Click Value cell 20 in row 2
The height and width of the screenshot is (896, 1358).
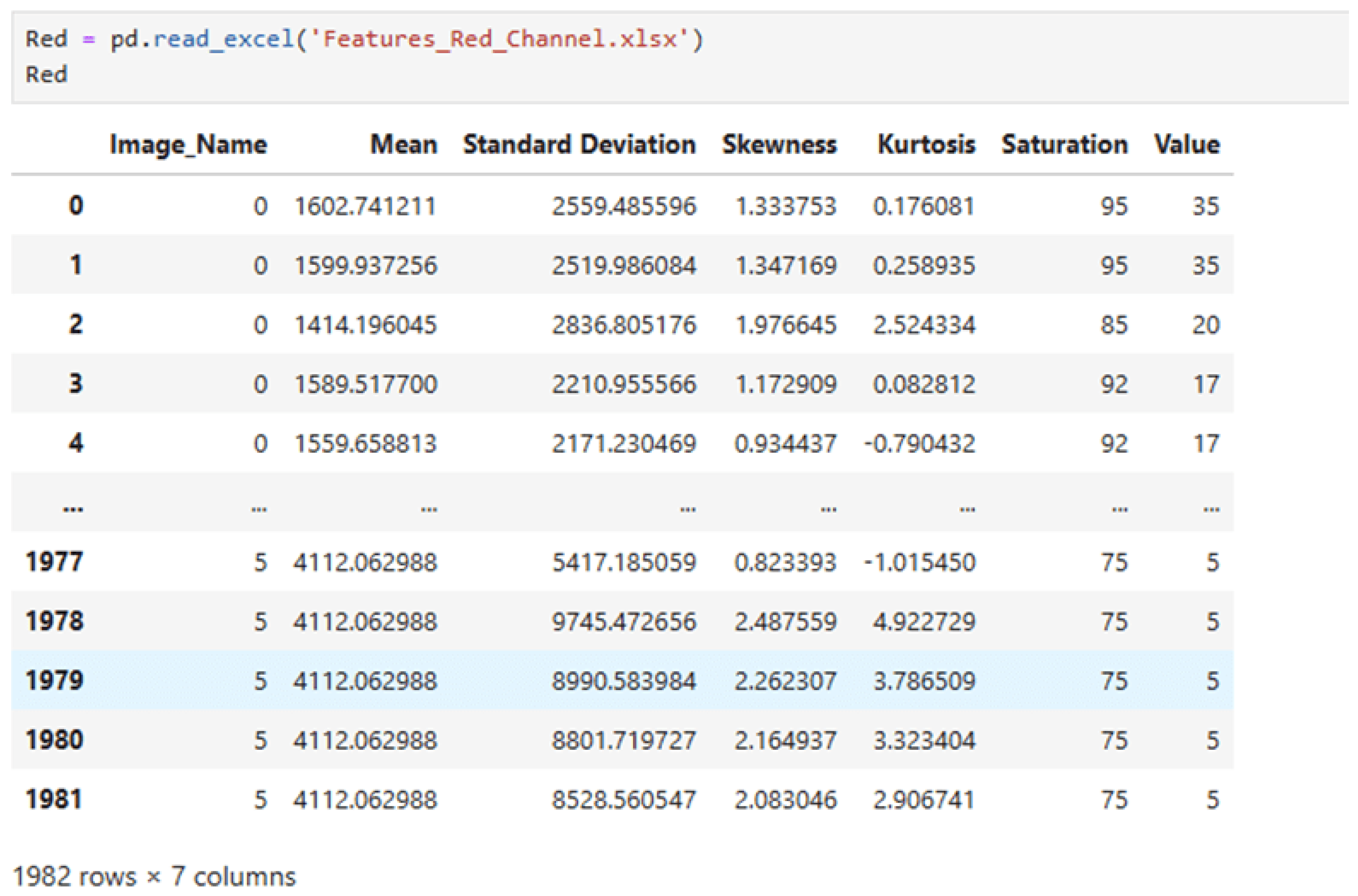tap(1205, 325)
